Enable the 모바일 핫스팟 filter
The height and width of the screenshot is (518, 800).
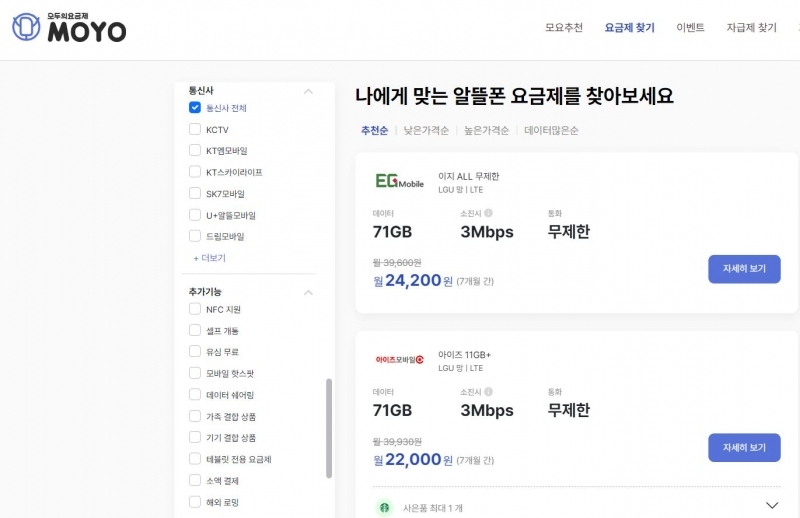coord(194,373)
